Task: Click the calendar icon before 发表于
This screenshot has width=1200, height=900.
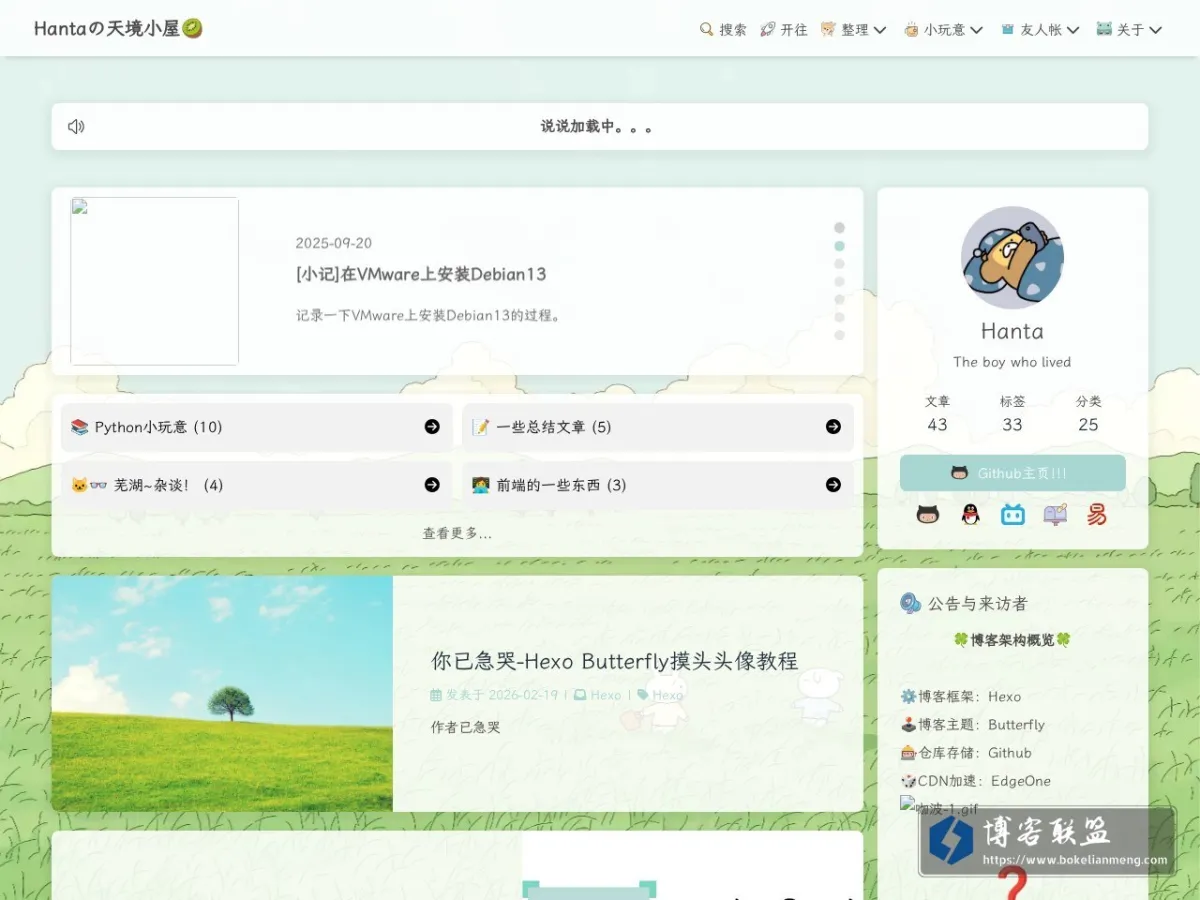Action: [x=436, y=695]
